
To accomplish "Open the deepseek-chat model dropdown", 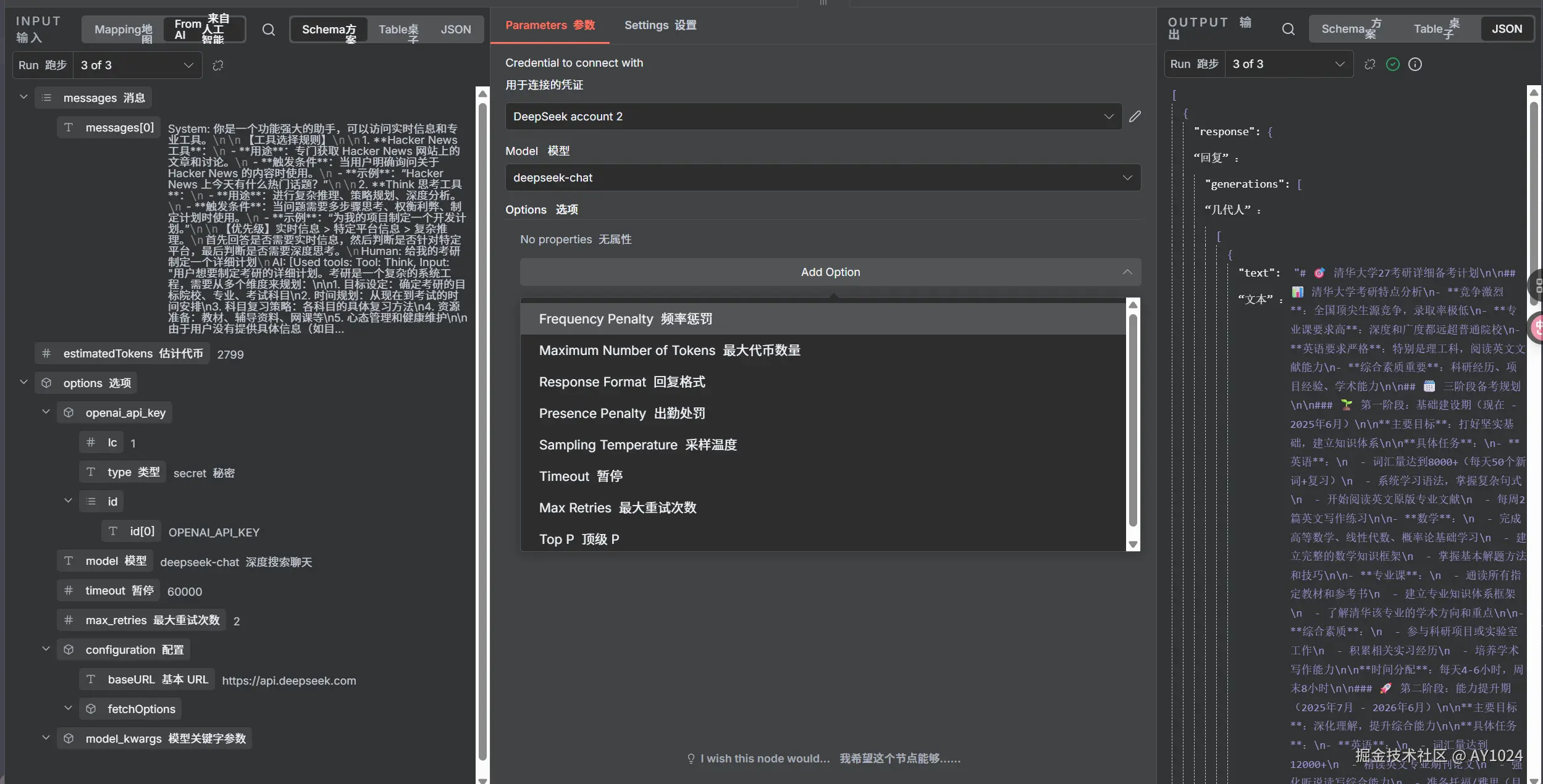I will coord(822,178).
